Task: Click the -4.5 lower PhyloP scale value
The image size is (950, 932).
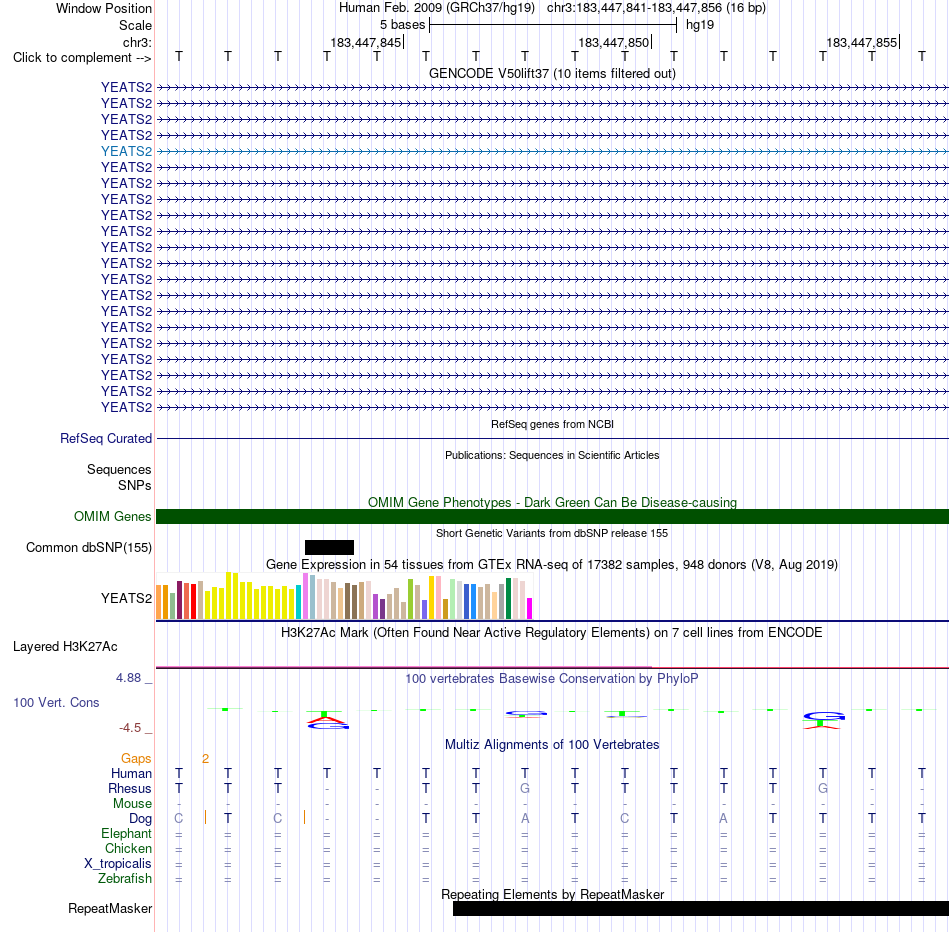Action: tap(130, 728)
